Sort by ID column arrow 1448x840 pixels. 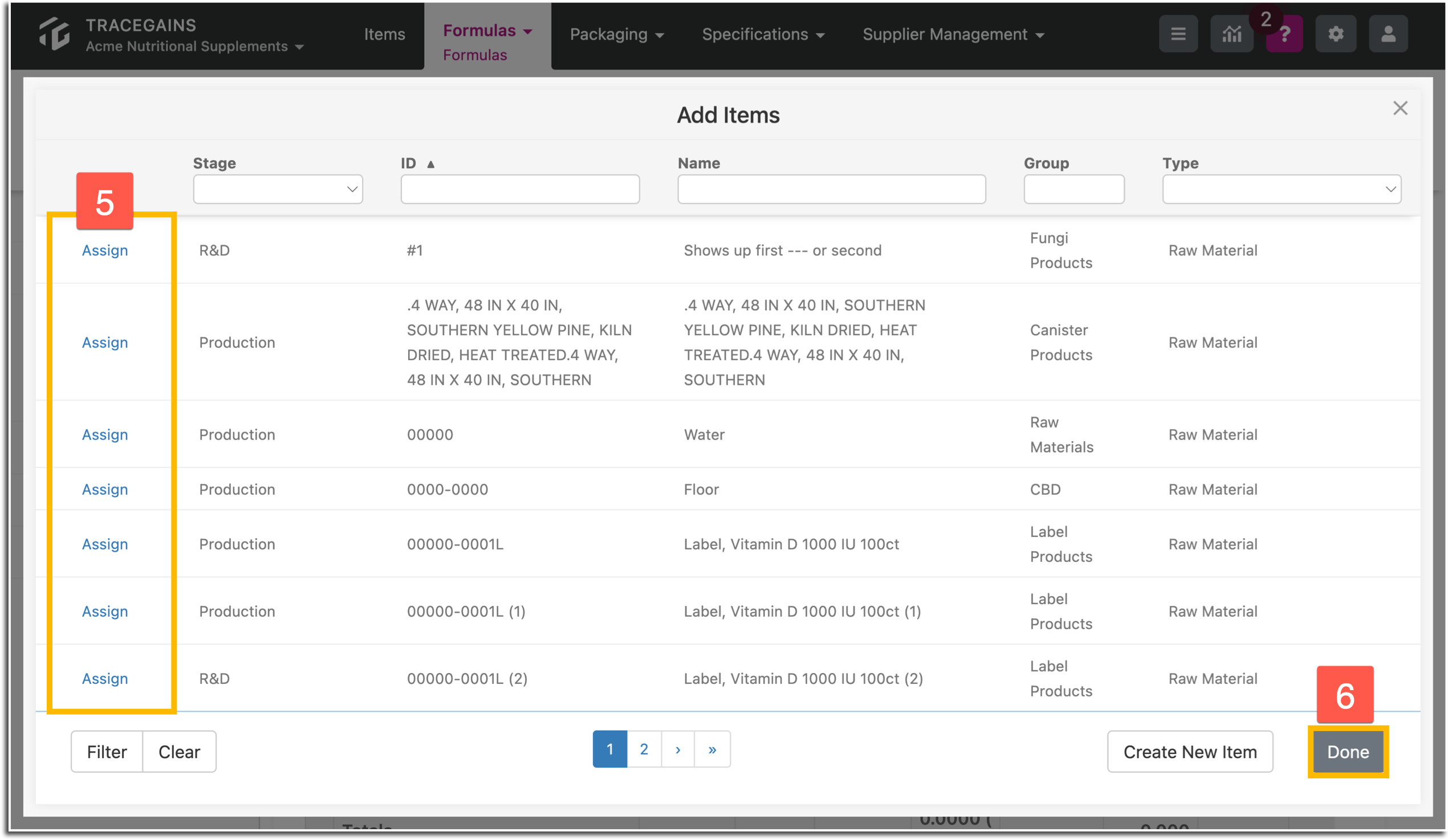[430, 164]
